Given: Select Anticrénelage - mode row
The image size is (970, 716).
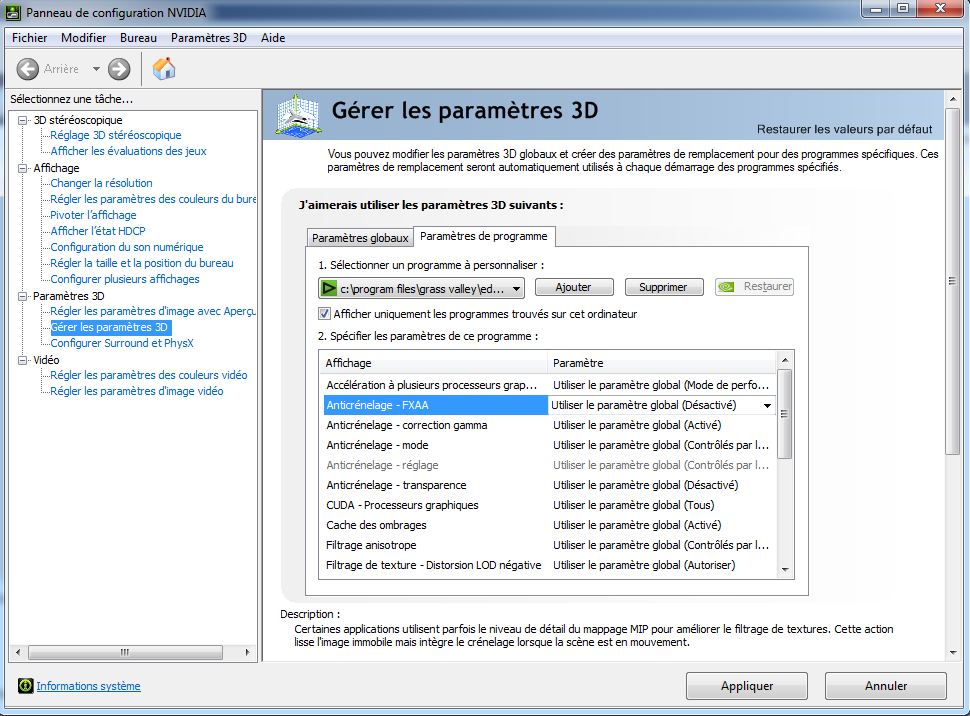Looking at the screenshot, I should pos(548,445).
